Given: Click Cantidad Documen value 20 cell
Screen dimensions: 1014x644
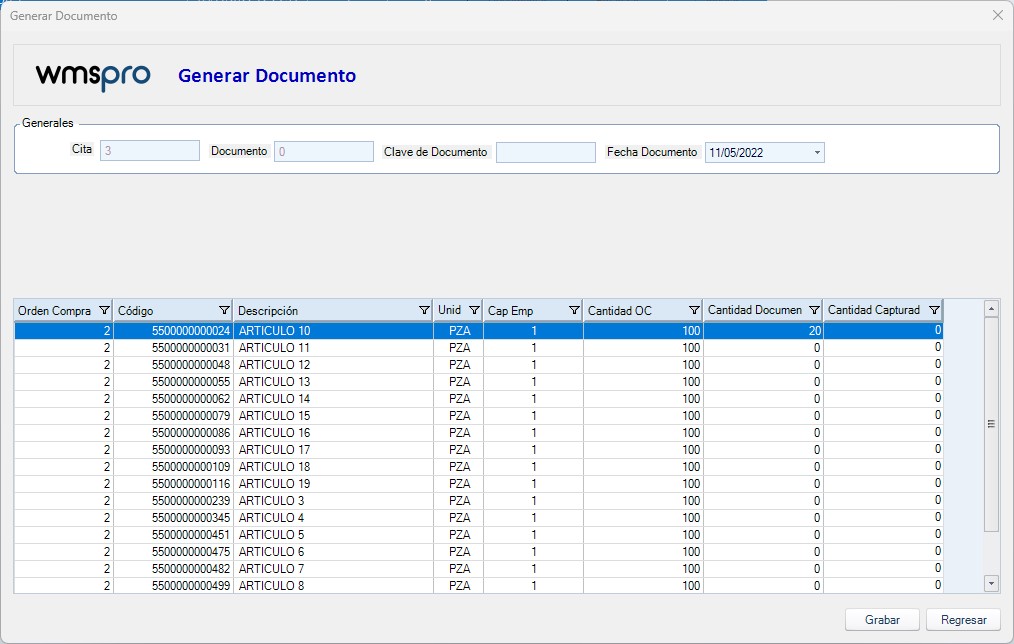Looking at the screenshot, I should click(763, 330).
